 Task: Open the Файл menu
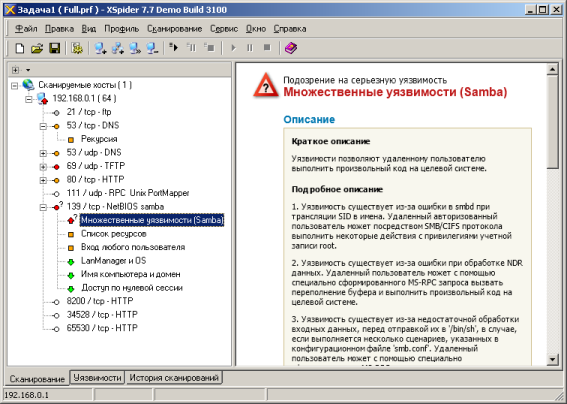26,29
